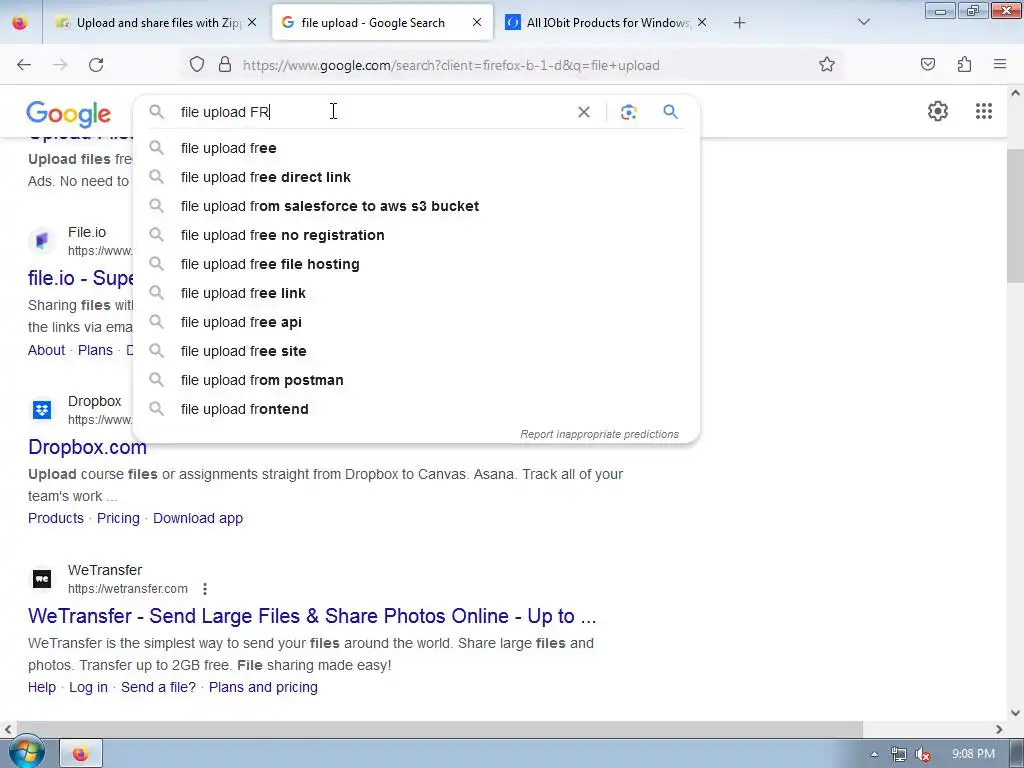
Task: Open WeTransfer Send Large Files result
Action: coord(312,616)
